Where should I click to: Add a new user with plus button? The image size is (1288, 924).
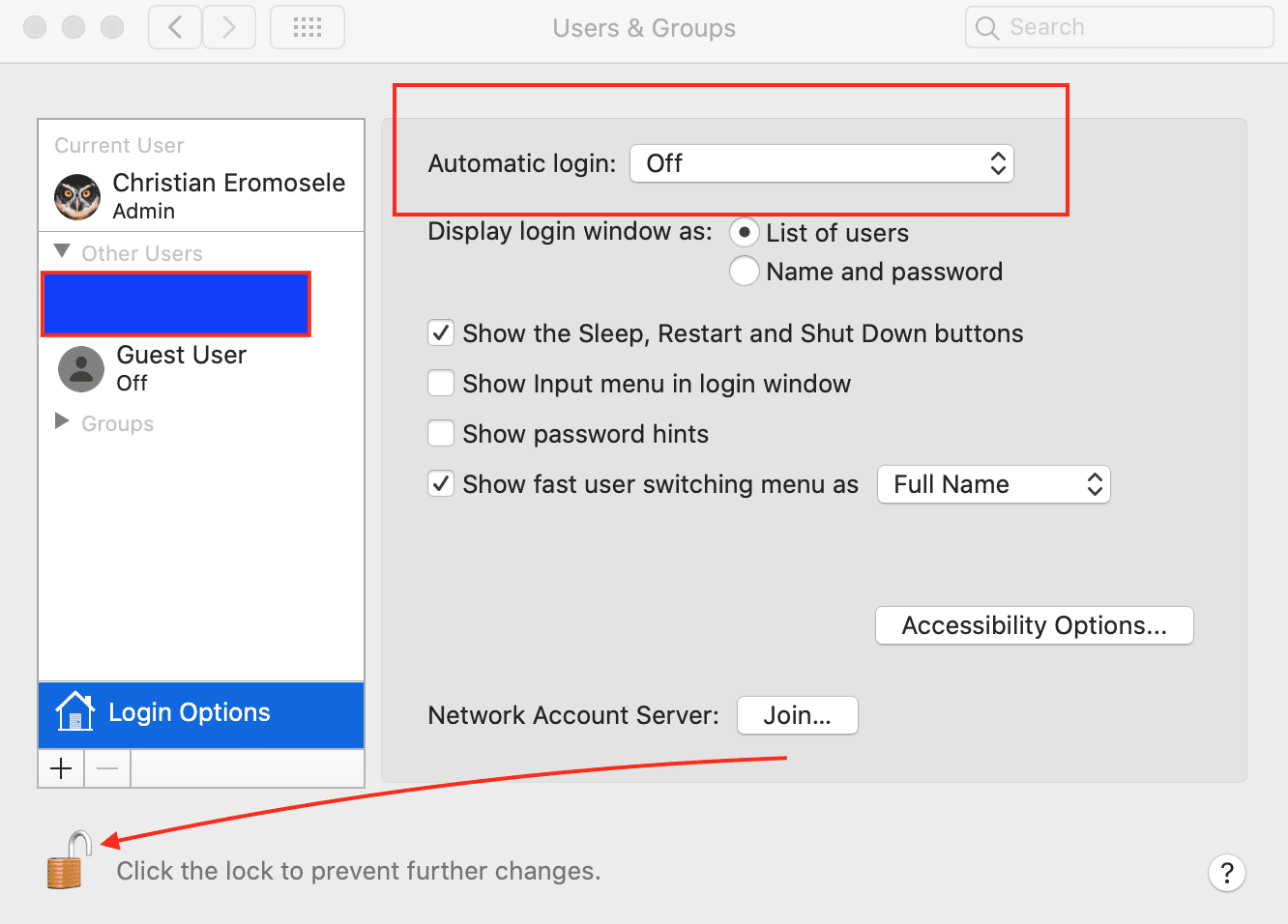(x=61, y=768)
